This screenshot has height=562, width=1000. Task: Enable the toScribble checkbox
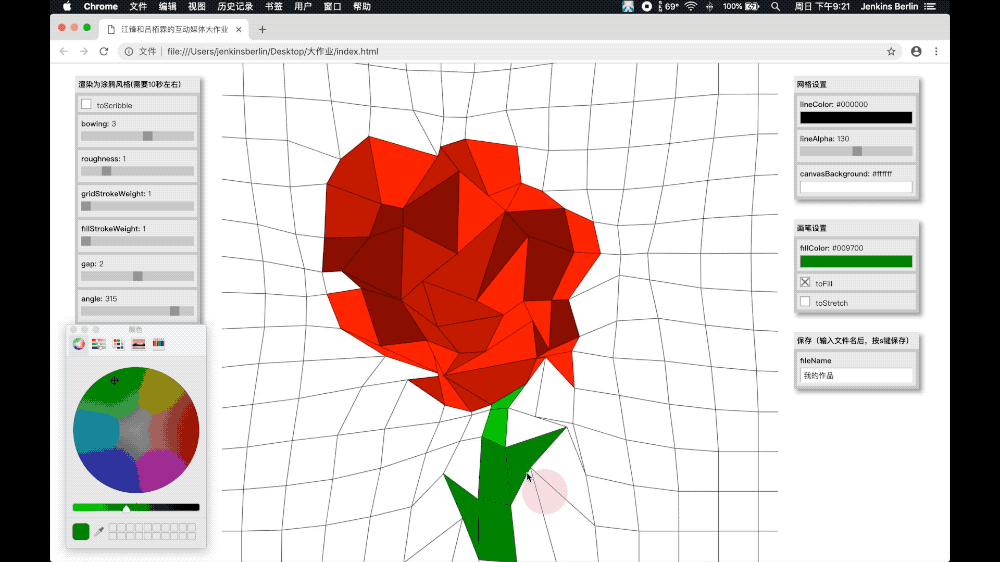coord(86,104)
